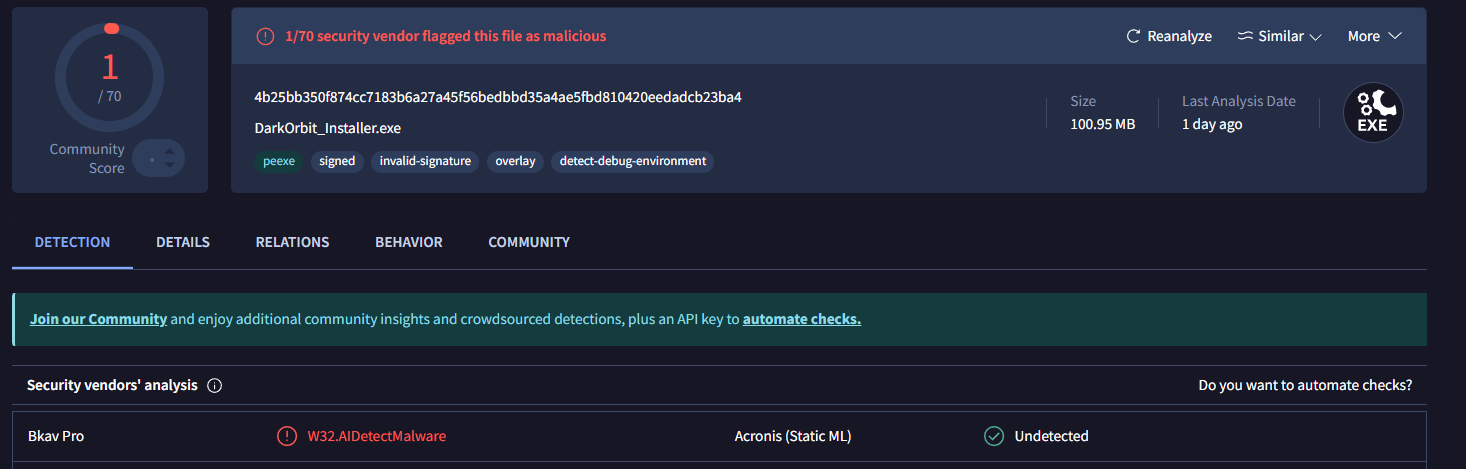1466x469 pixels.
Task: Click the Bkav Pro red warning icon
Action: coord(287,436)
